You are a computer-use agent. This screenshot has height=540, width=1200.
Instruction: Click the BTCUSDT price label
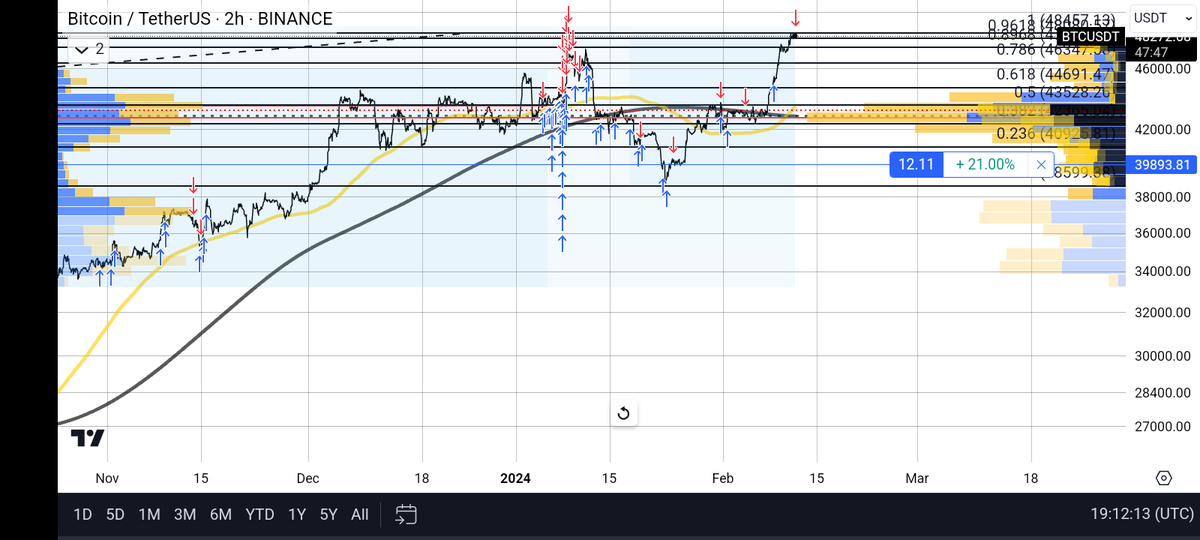point(1091,36)
